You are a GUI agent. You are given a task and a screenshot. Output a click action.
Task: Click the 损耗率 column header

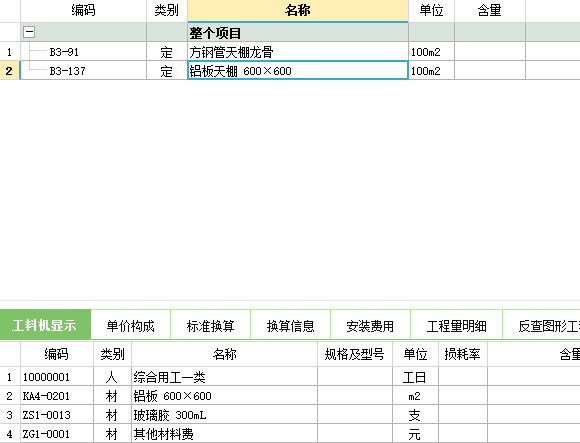463,354
